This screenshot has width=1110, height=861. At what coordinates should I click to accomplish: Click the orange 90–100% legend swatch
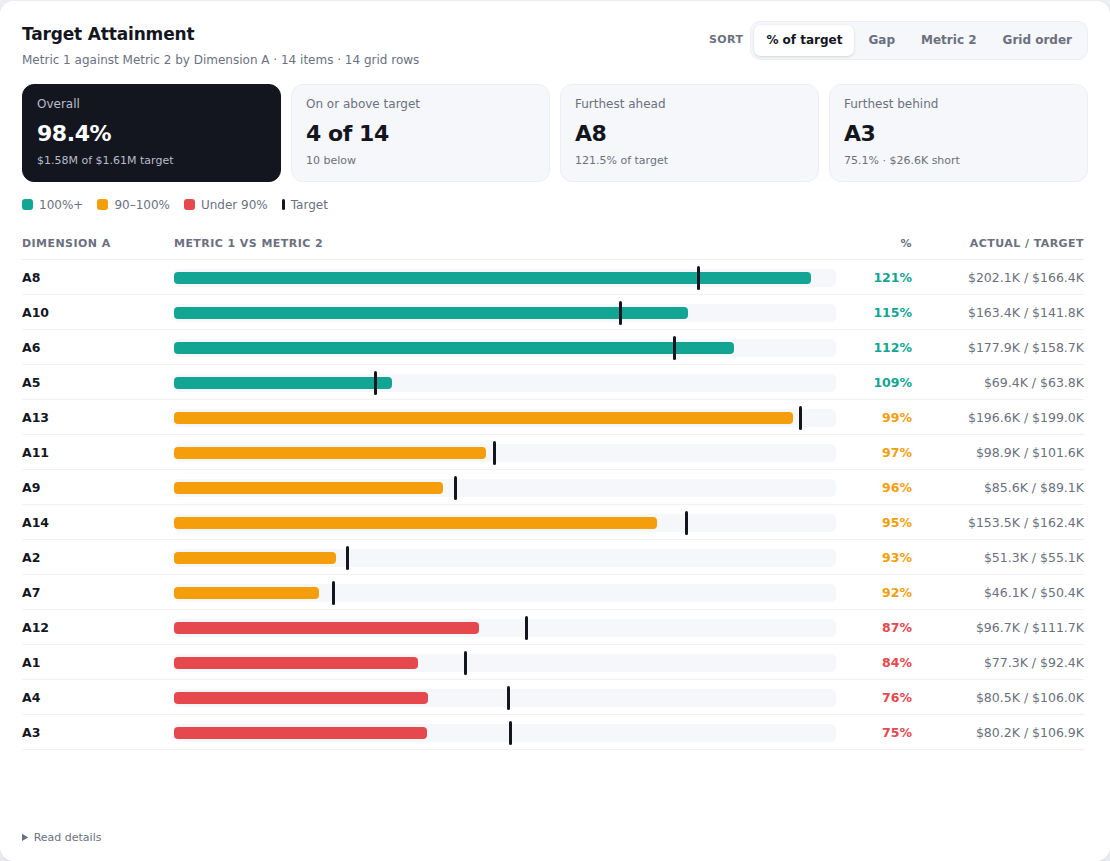coord(103,205)
